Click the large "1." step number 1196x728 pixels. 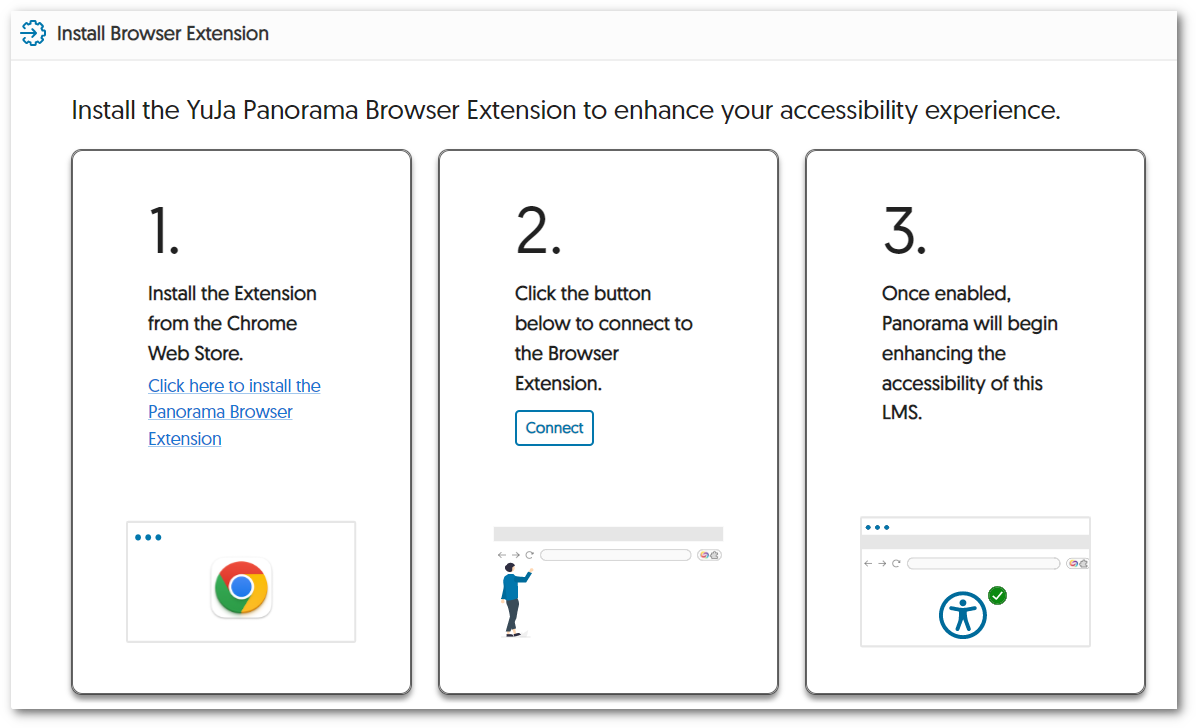(x=164, y=231)
